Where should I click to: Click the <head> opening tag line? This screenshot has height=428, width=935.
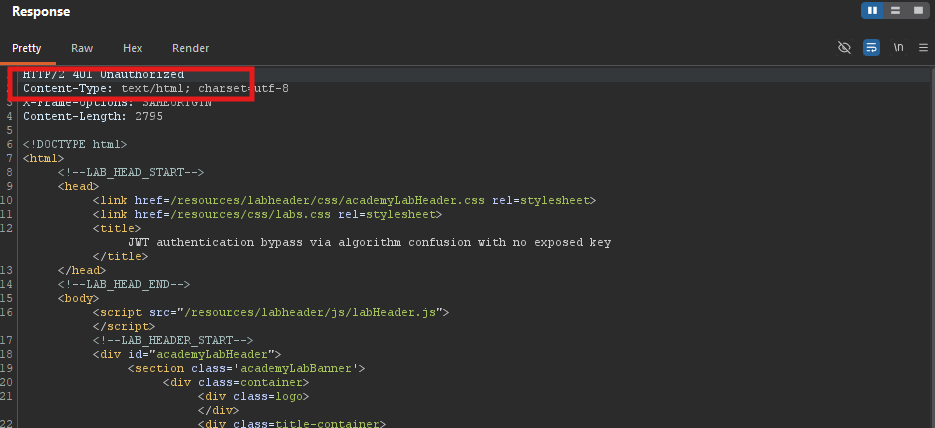point(78,187)
